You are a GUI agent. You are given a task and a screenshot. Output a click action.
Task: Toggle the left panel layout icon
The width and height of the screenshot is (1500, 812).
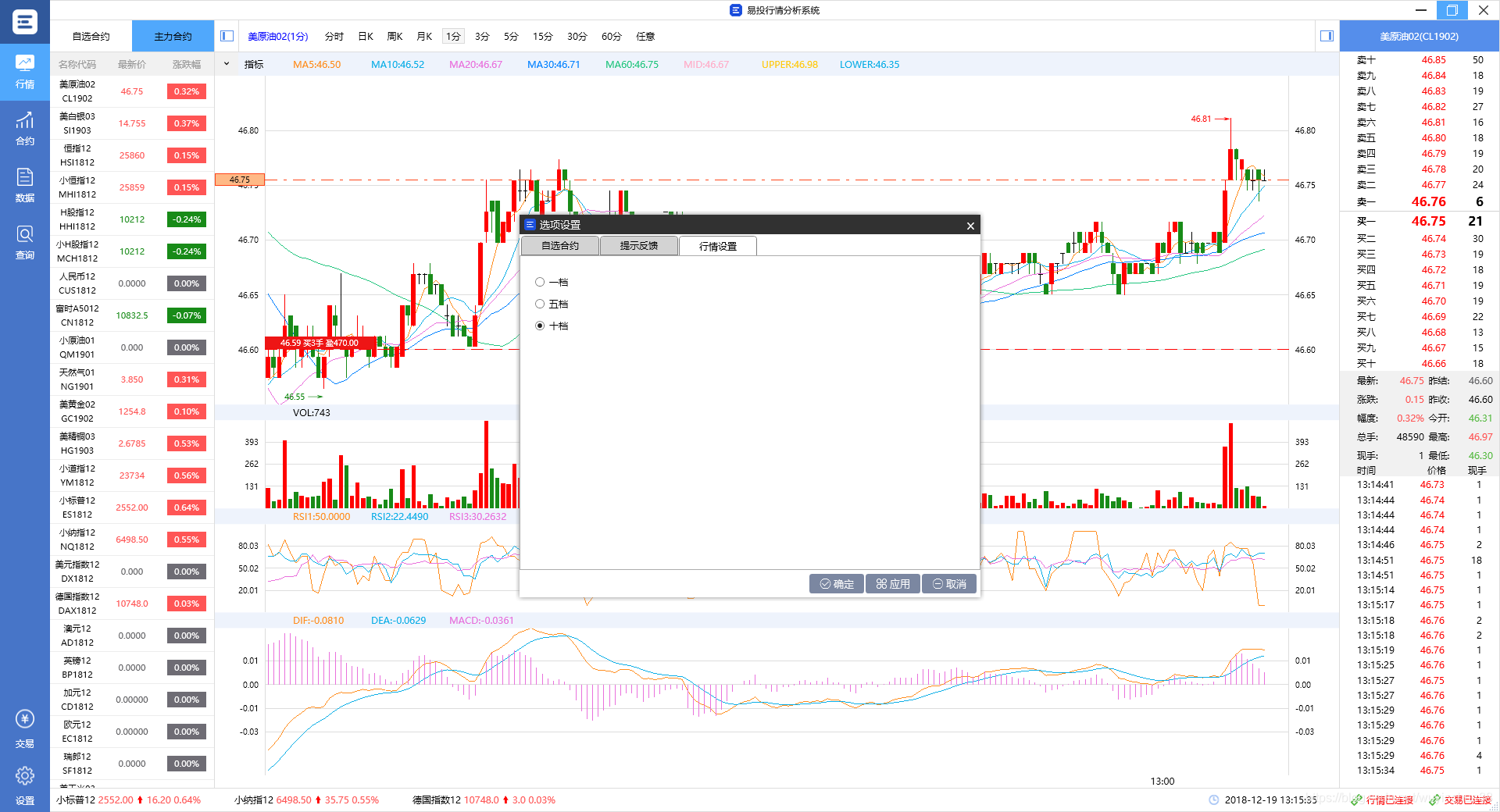pos(227,36)
